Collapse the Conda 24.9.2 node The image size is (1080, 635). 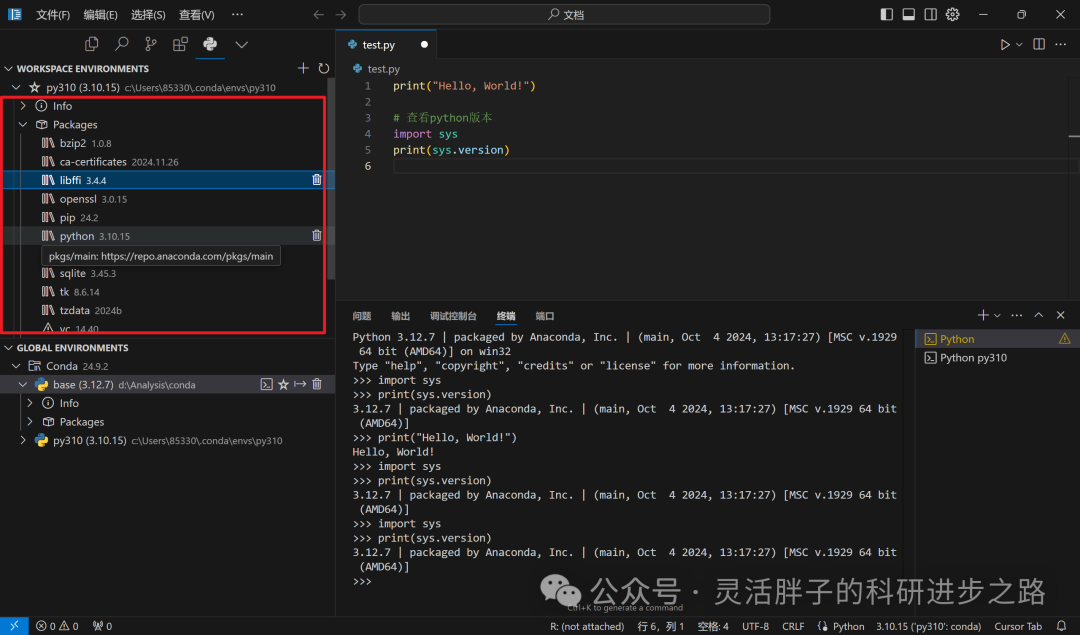[x=16, y=366]
